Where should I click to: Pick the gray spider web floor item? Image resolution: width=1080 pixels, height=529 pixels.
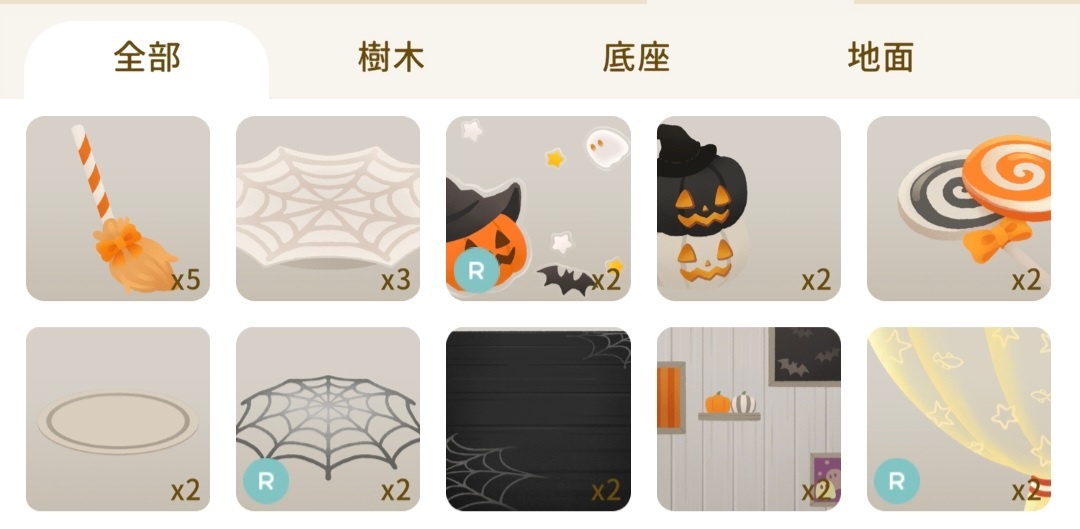(328, 419)
